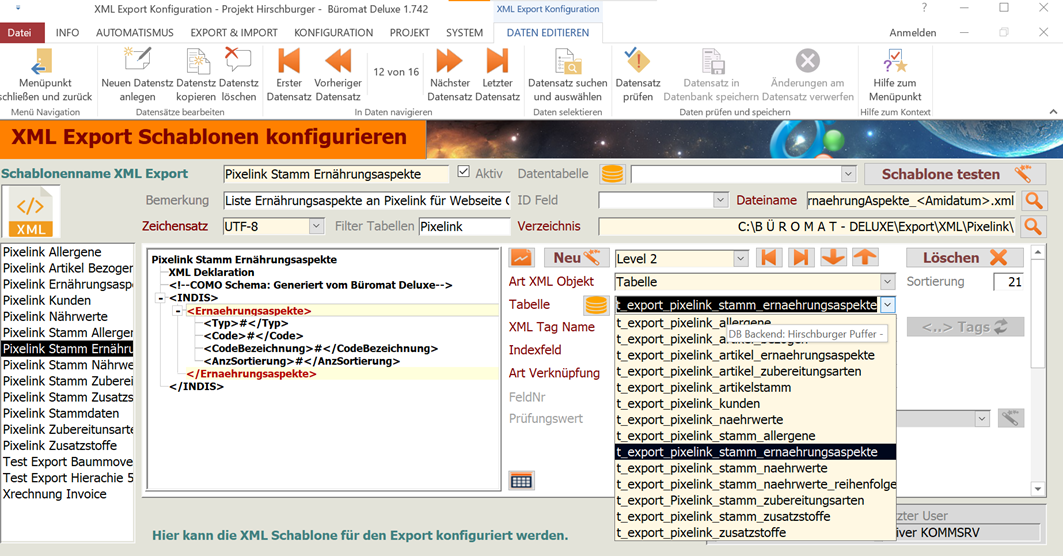Click the orange move-down arrow button
This screenshot has width=1063, height=556.
point(832,258)
